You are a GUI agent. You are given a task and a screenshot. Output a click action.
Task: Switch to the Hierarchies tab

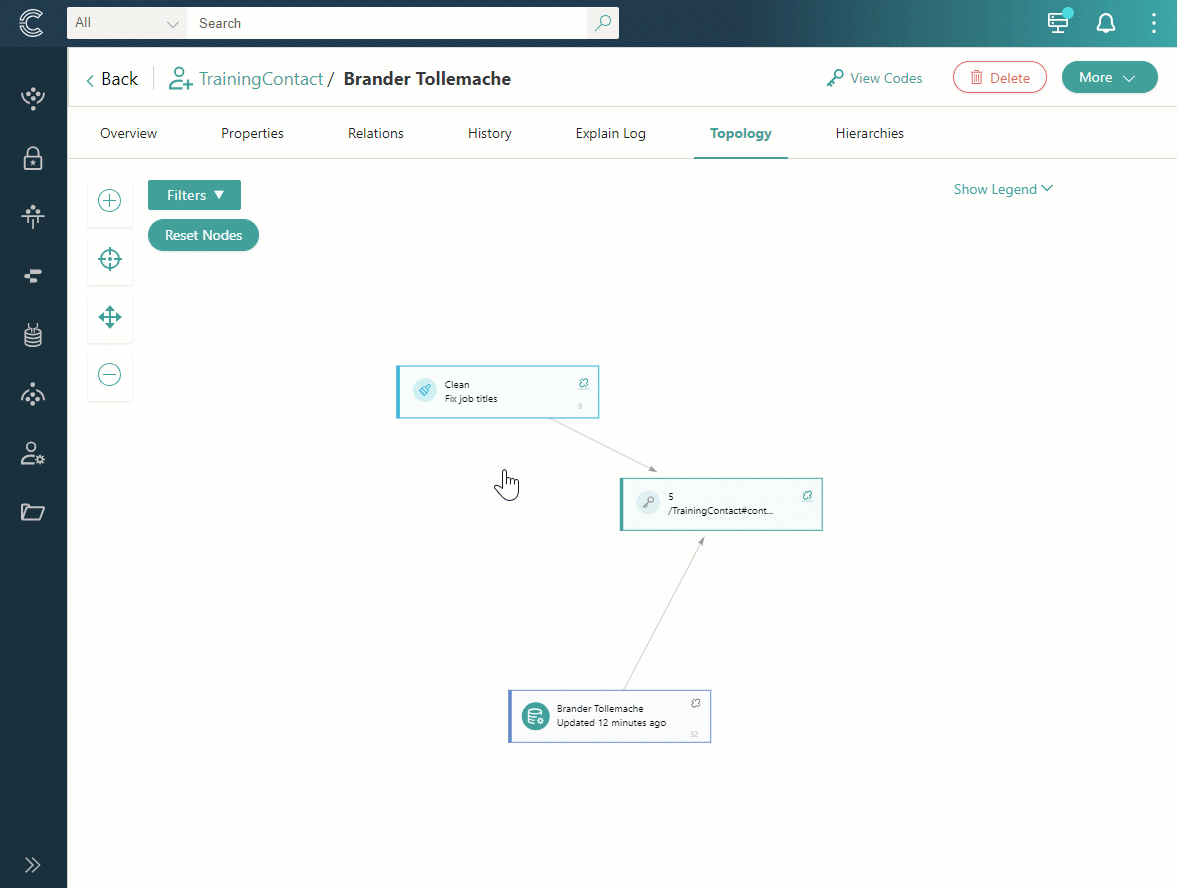869,133
